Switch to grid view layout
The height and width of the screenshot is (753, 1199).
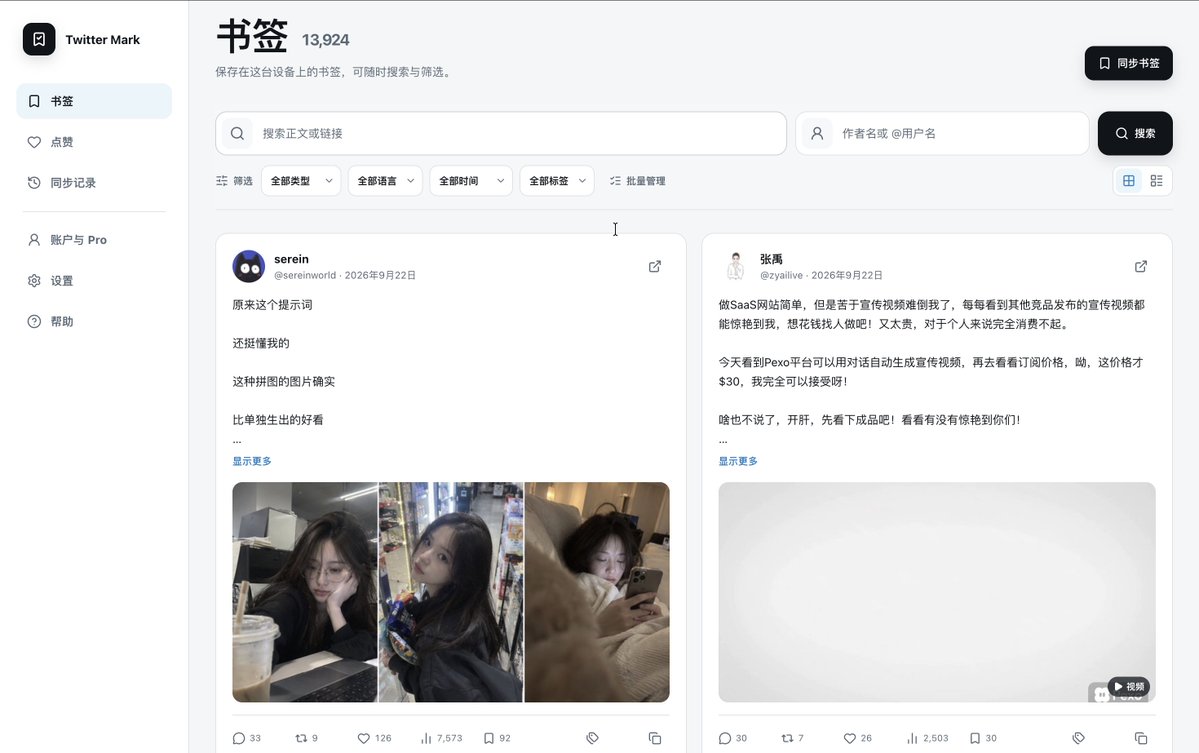(1129, 180)
